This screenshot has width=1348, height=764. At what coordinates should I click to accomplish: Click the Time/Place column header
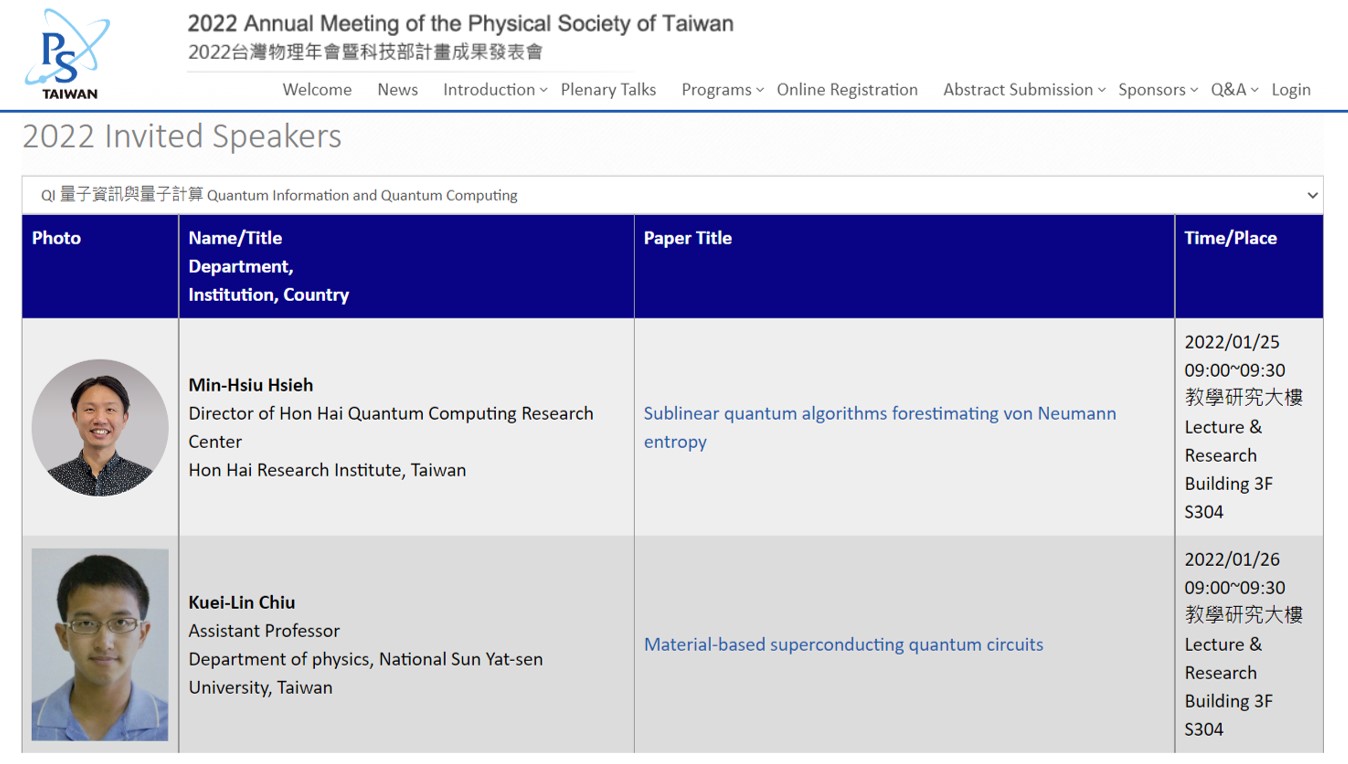pos(1230,238)
